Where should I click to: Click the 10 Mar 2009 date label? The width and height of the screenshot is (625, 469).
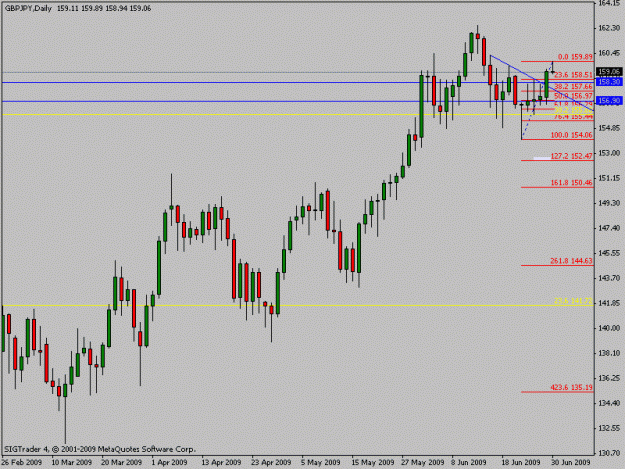[x=72, y=462]
